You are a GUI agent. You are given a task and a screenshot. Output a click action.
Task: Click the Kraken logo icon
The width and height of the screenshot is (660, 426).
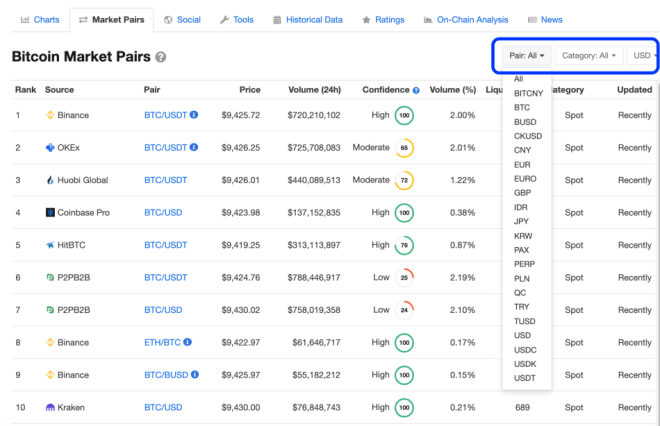(50, 408)
